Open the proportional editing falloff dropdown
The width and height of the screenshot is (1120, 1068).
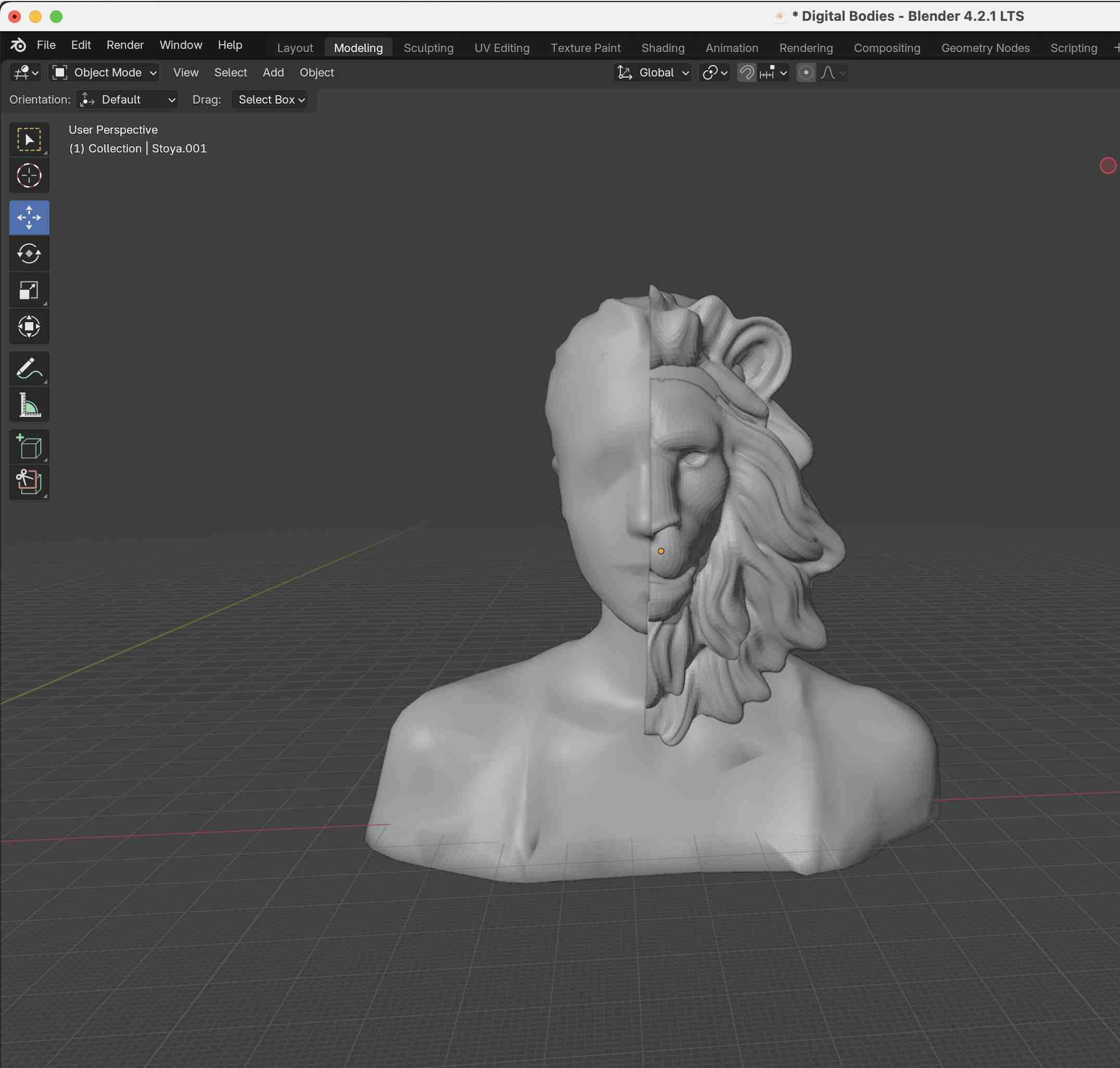click(833, 72)
